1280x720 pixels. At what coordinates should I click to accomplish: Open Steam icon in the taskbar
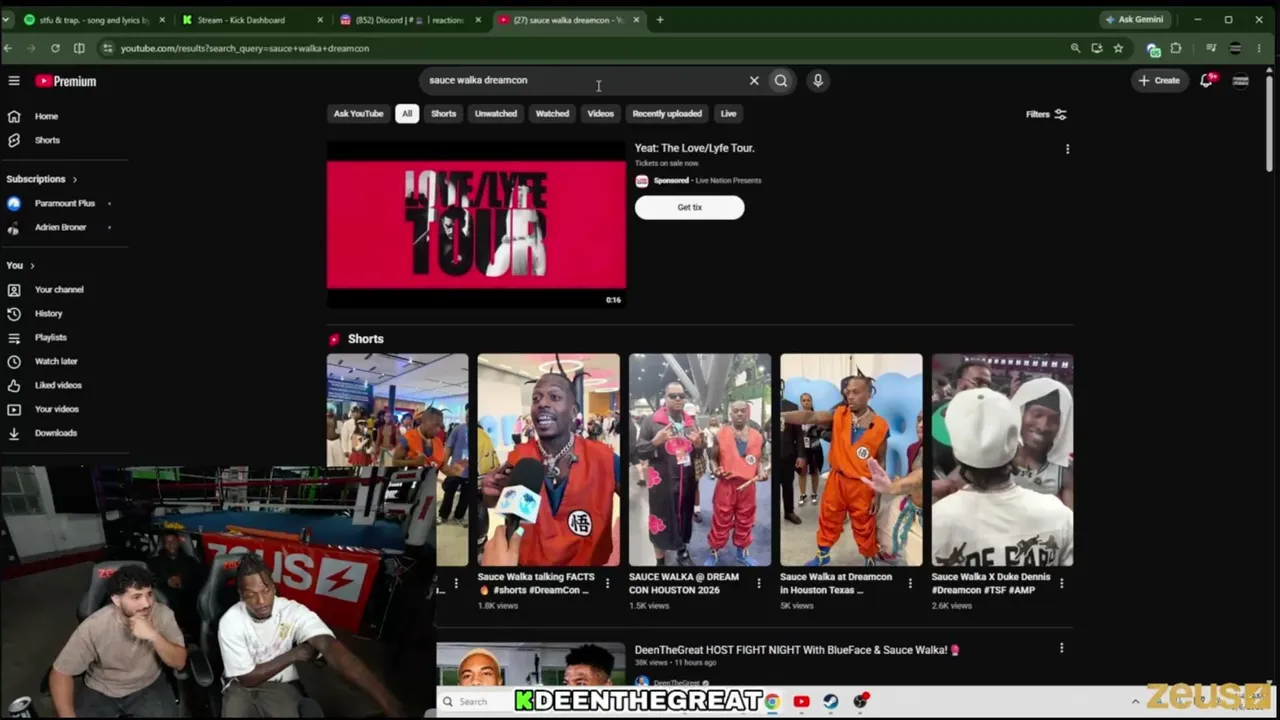830,702
